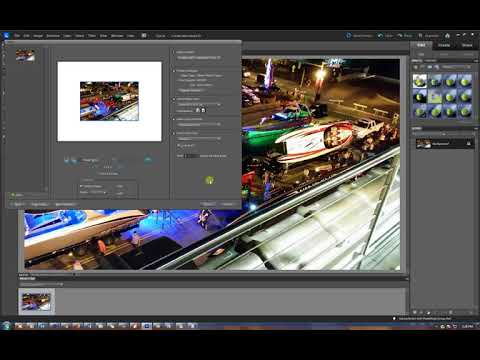
Task: Toggle the Center Image checkbox
Action: (81, 186)
